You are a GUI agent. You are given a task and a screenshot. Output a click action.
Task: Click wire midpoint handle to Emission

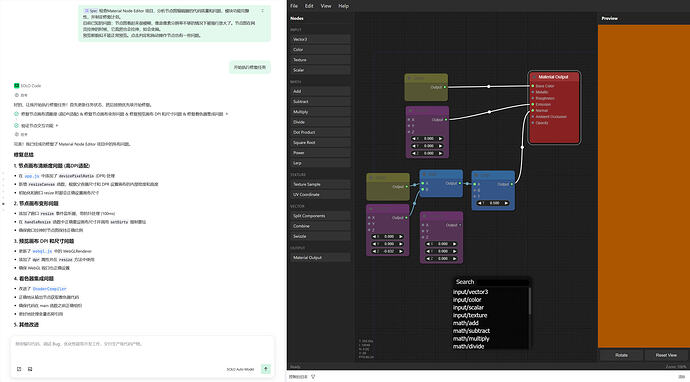tap(490, 112)
